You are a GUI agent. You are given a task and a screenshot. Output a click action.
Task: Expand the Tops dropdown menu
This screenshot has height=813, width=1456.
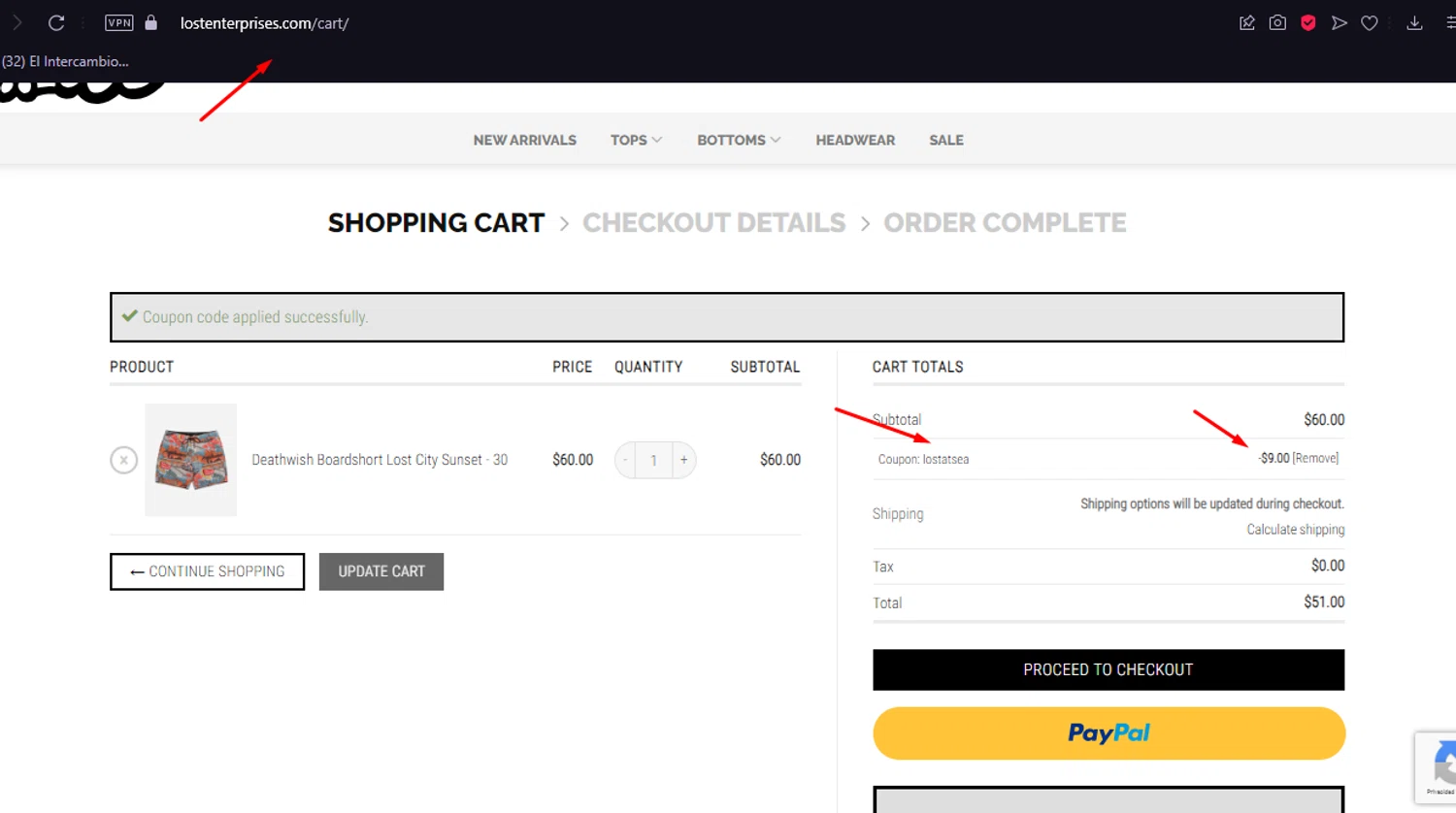pos(636,140)
